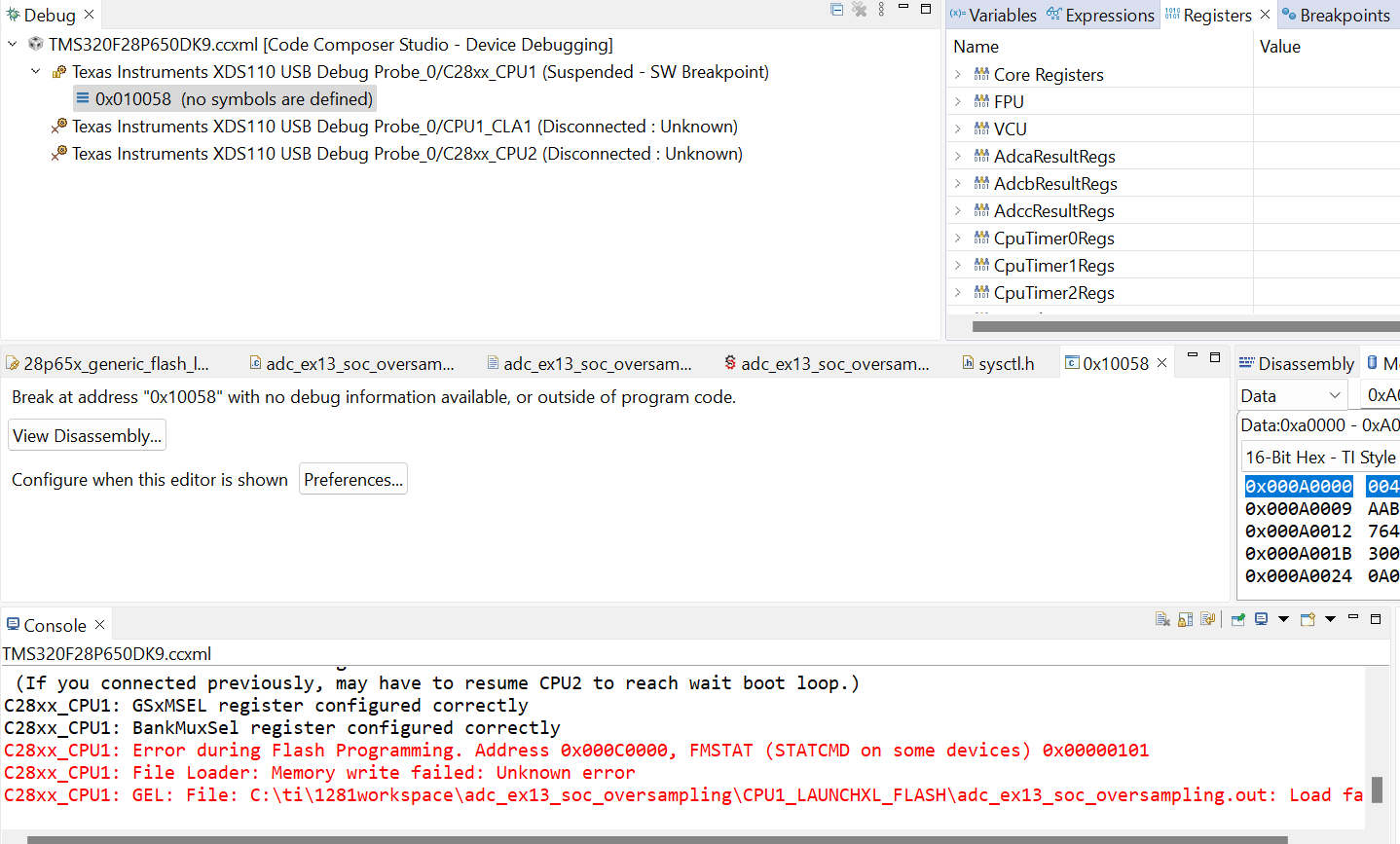The height and width of the screenshot is (844, 1400).
Task: Select the Registers tab
Action: tap(1208, 15)
